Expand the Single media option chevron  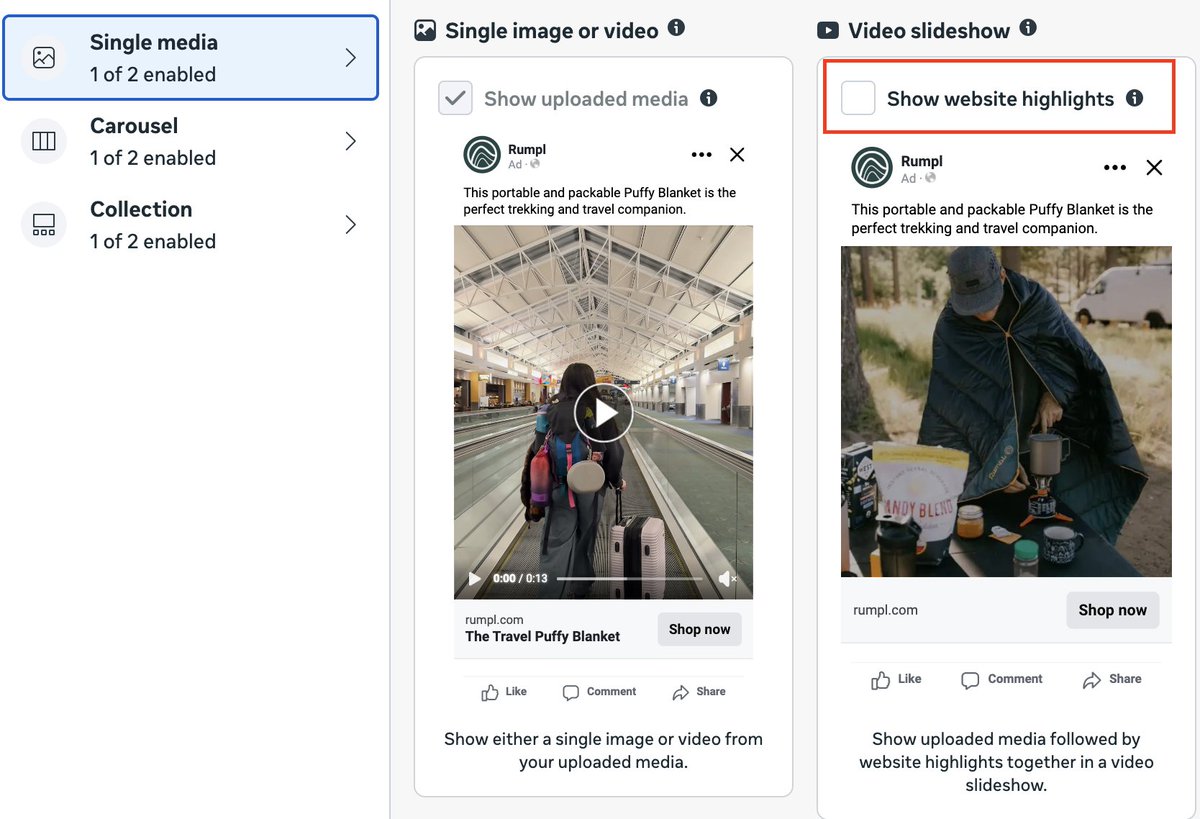pos(351,58)
